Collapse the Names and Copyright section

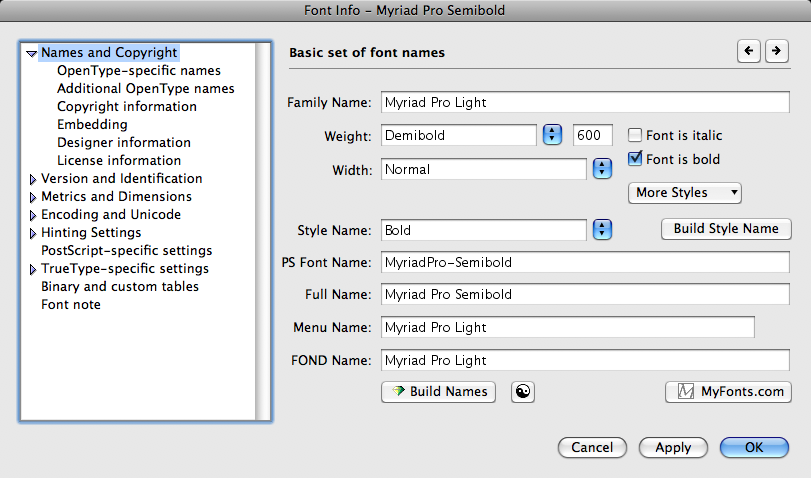(32, 53)
